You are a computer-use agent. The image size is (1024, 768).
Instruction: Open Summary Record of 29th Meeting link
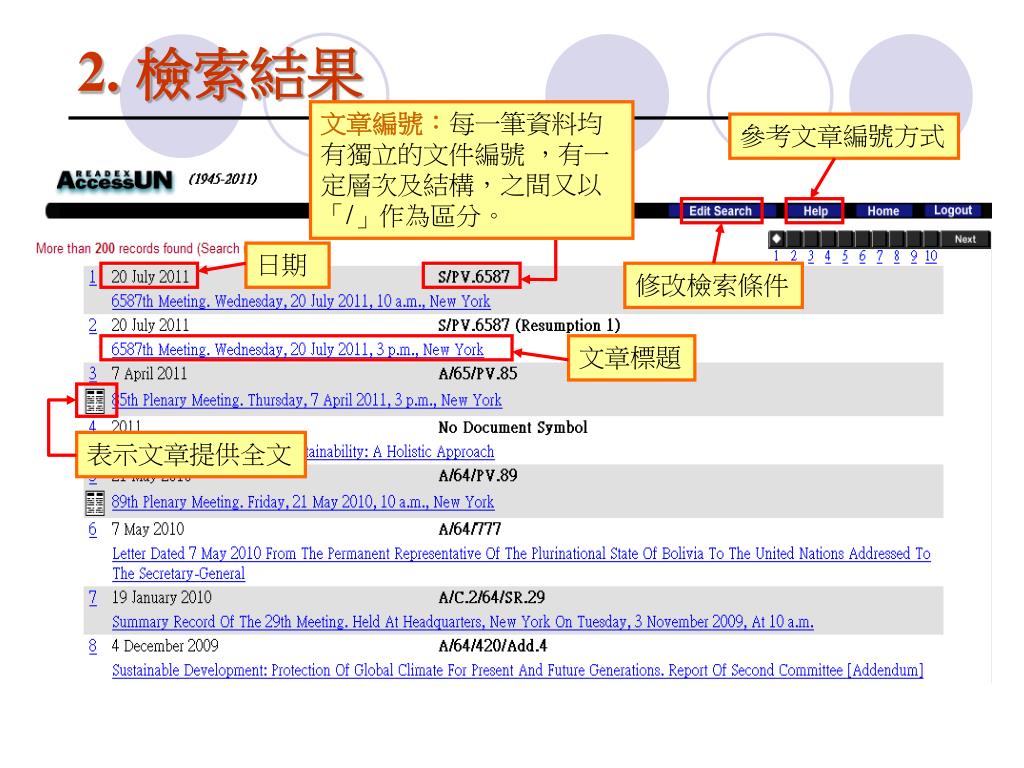tap(462, 622)
